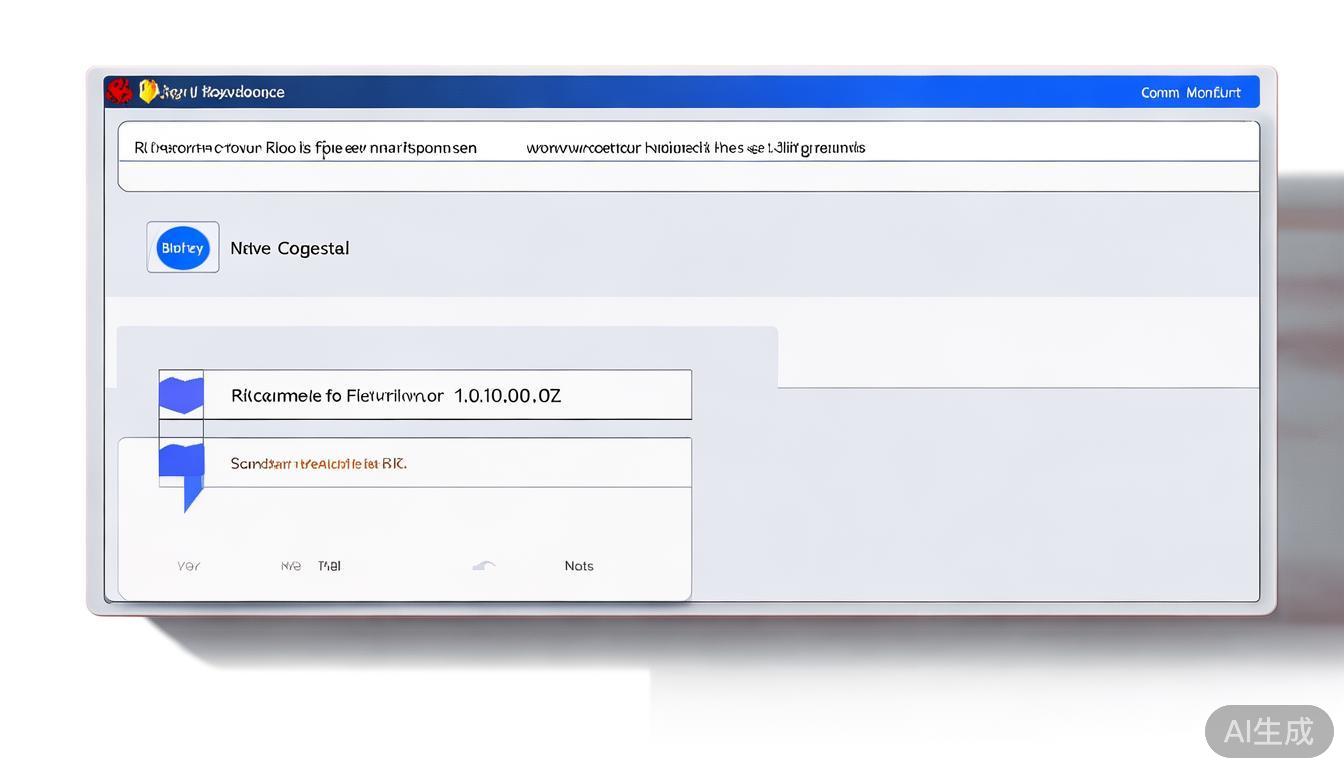Click the Nots button

click(x=578, y=566)
